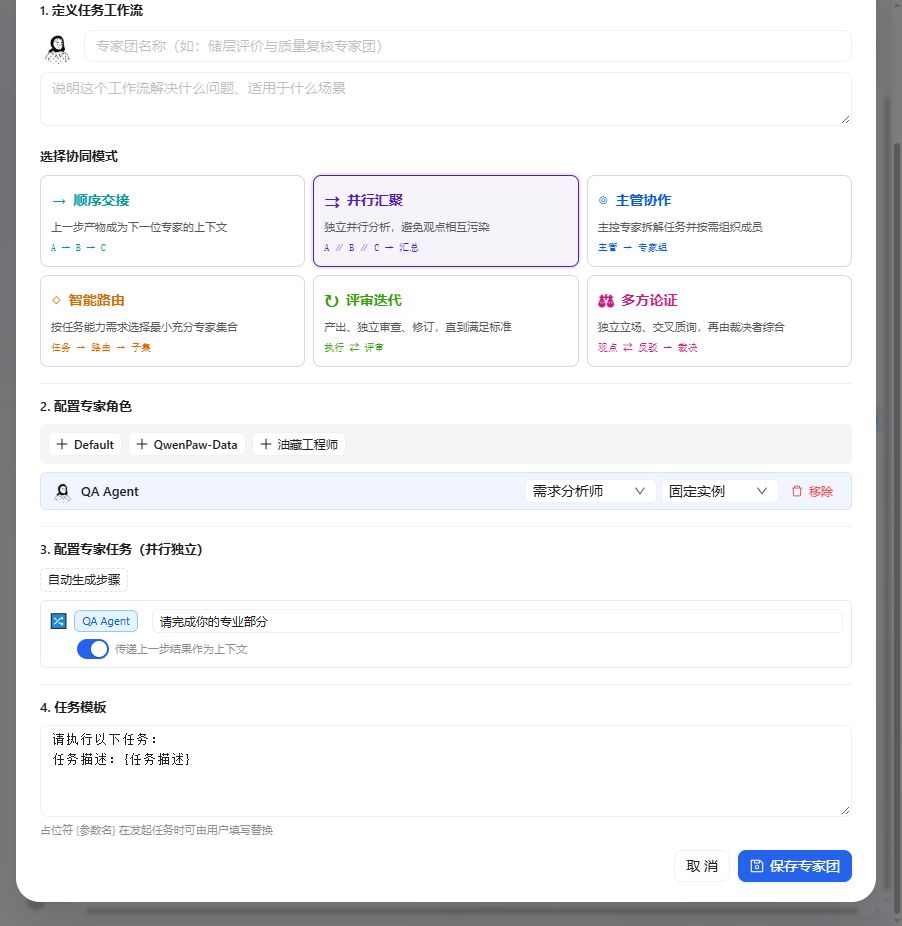Click 保存专家团 to save
Image resolution: width=902 pixels, height=926 pixels.
(795, 866)
